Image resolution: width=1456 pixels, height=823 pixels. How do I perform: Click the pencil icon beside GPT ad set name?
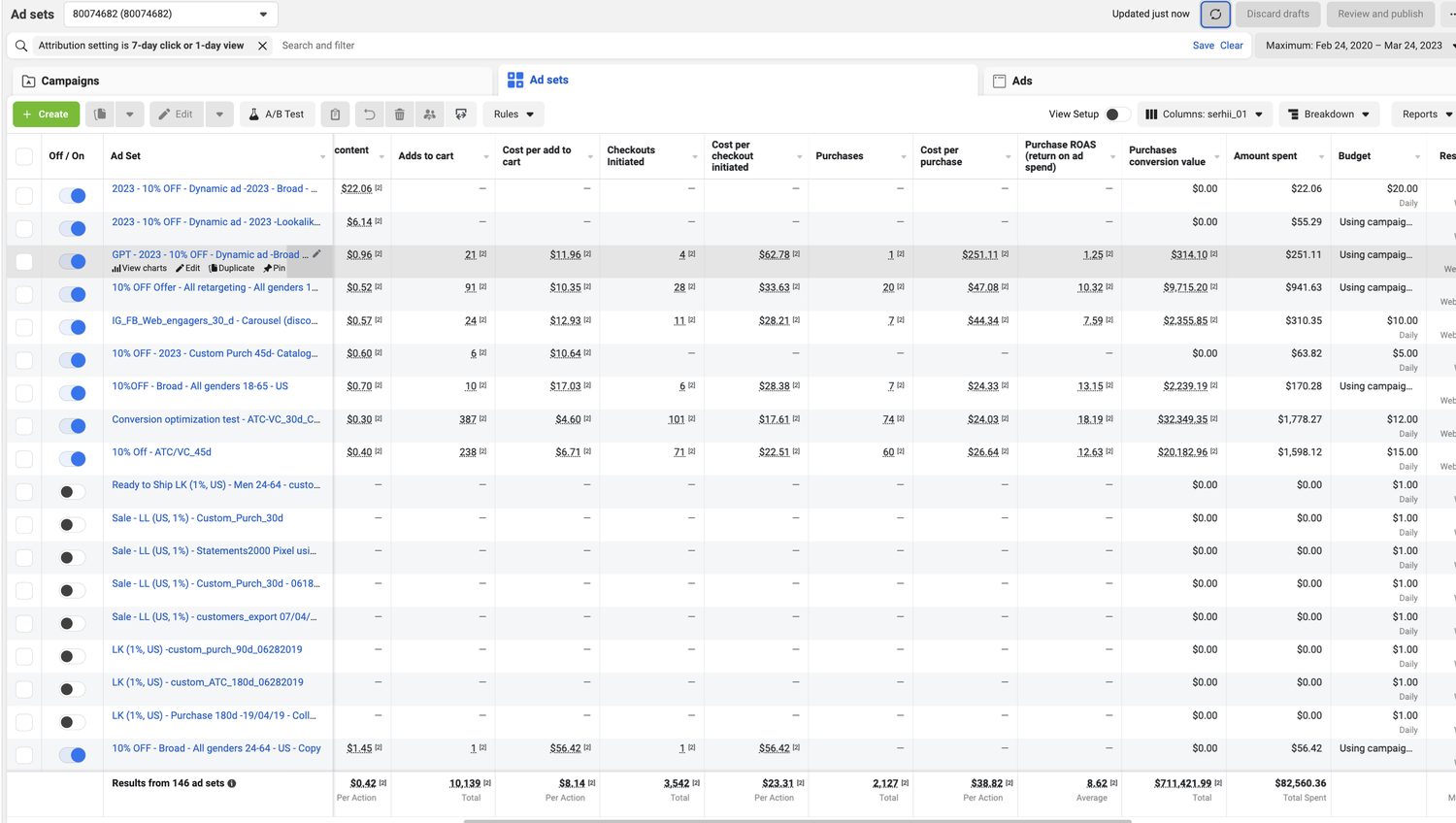click(316, 254)
